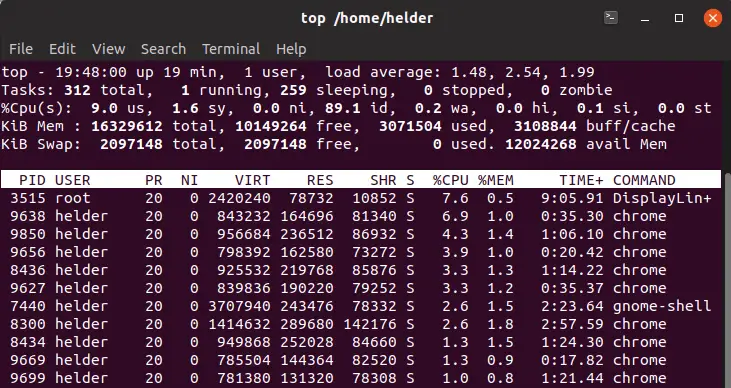
Task: Click PID 9699 in the process list
Action: coord(28,378)
